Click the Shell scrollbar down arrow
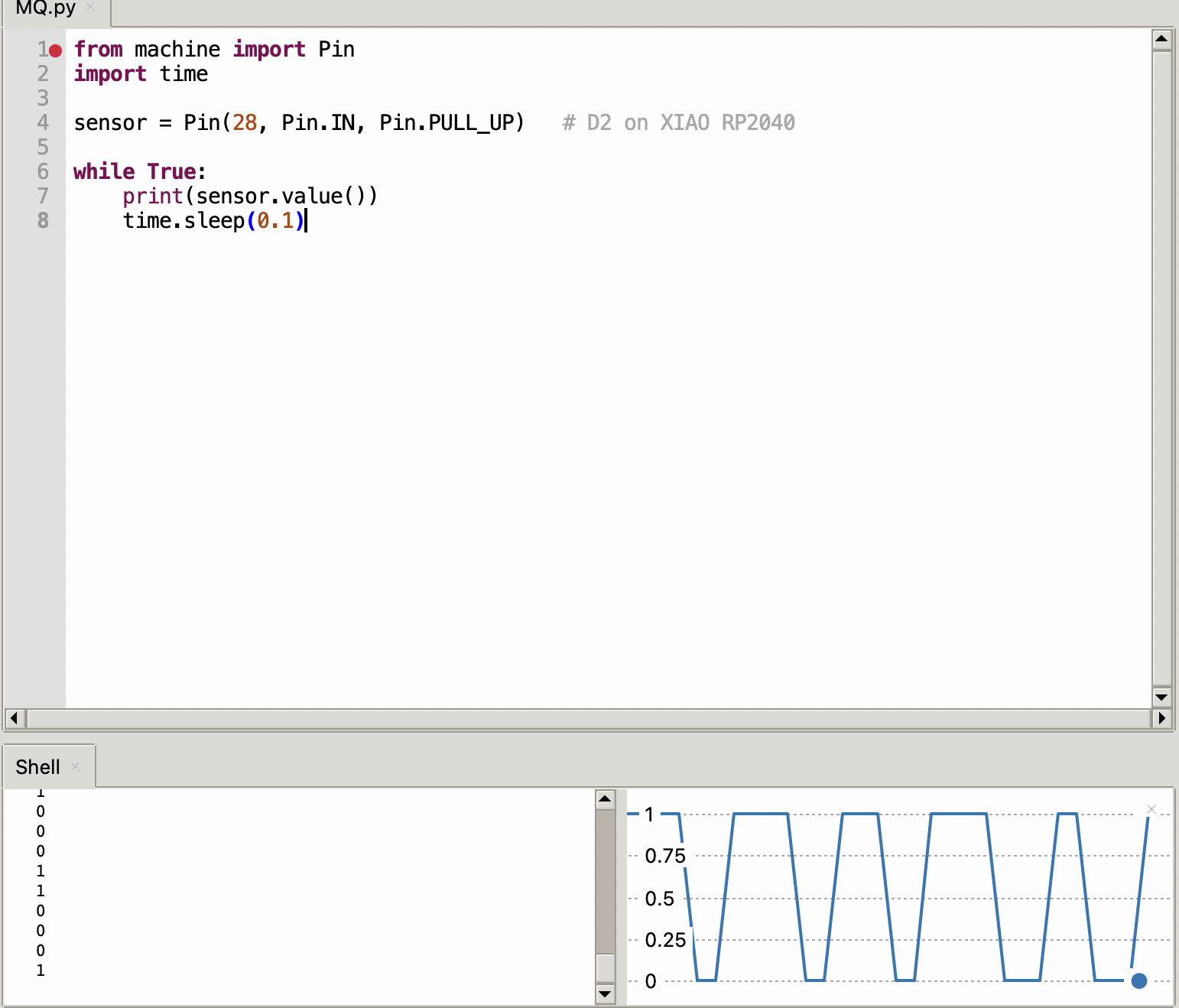 pos(605,993)
